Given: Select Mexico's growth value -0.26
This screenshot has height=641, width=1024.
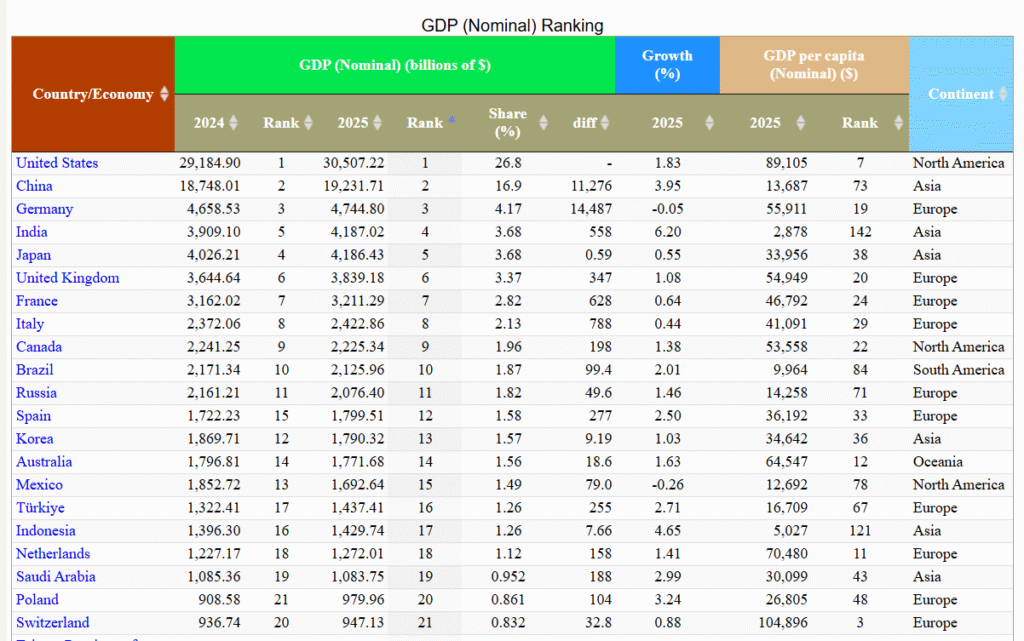Looking at the screenshot, I should (667, 484).
